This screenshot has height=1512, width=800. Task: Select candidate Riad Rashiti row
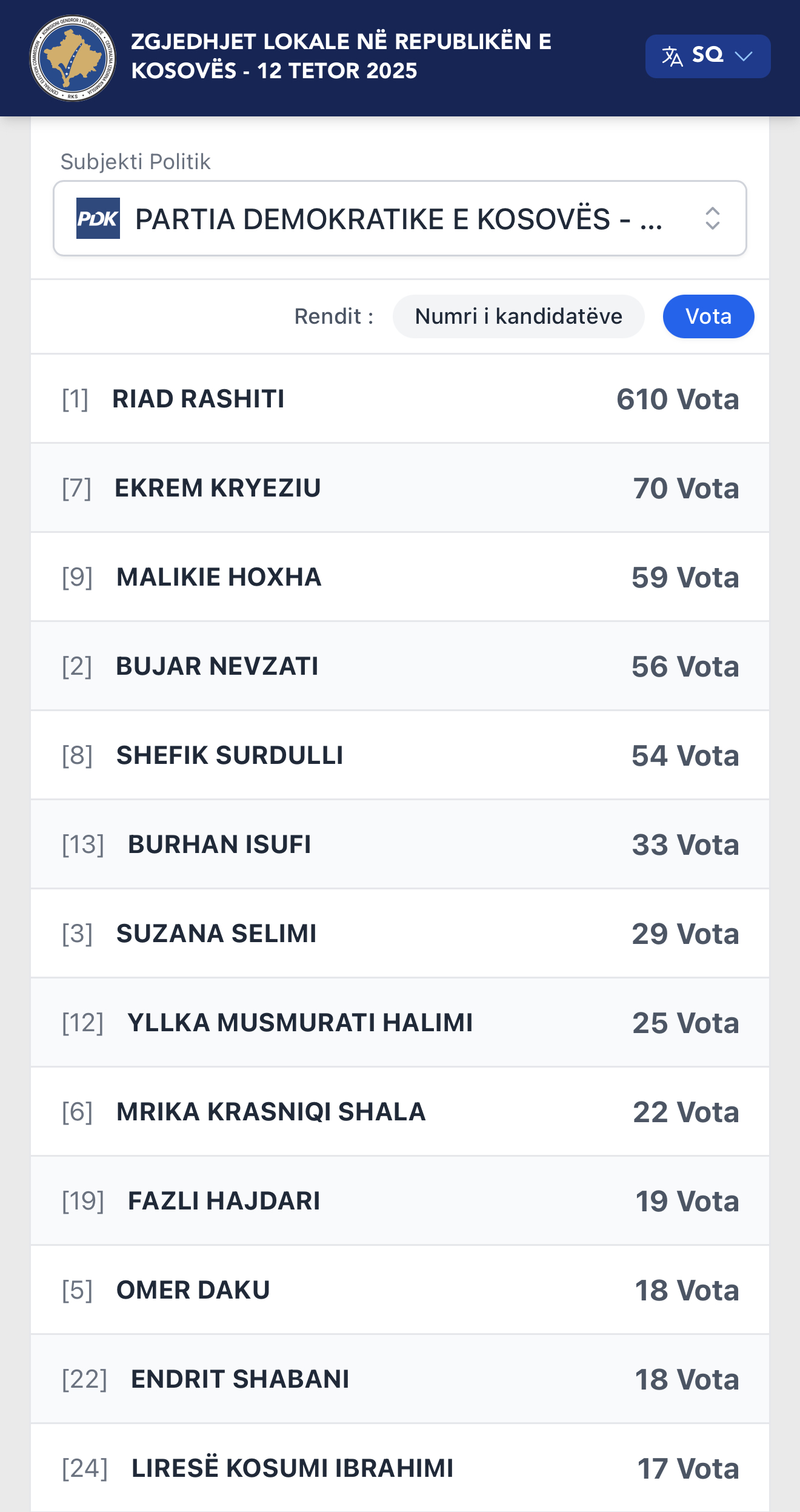(399, 399)
